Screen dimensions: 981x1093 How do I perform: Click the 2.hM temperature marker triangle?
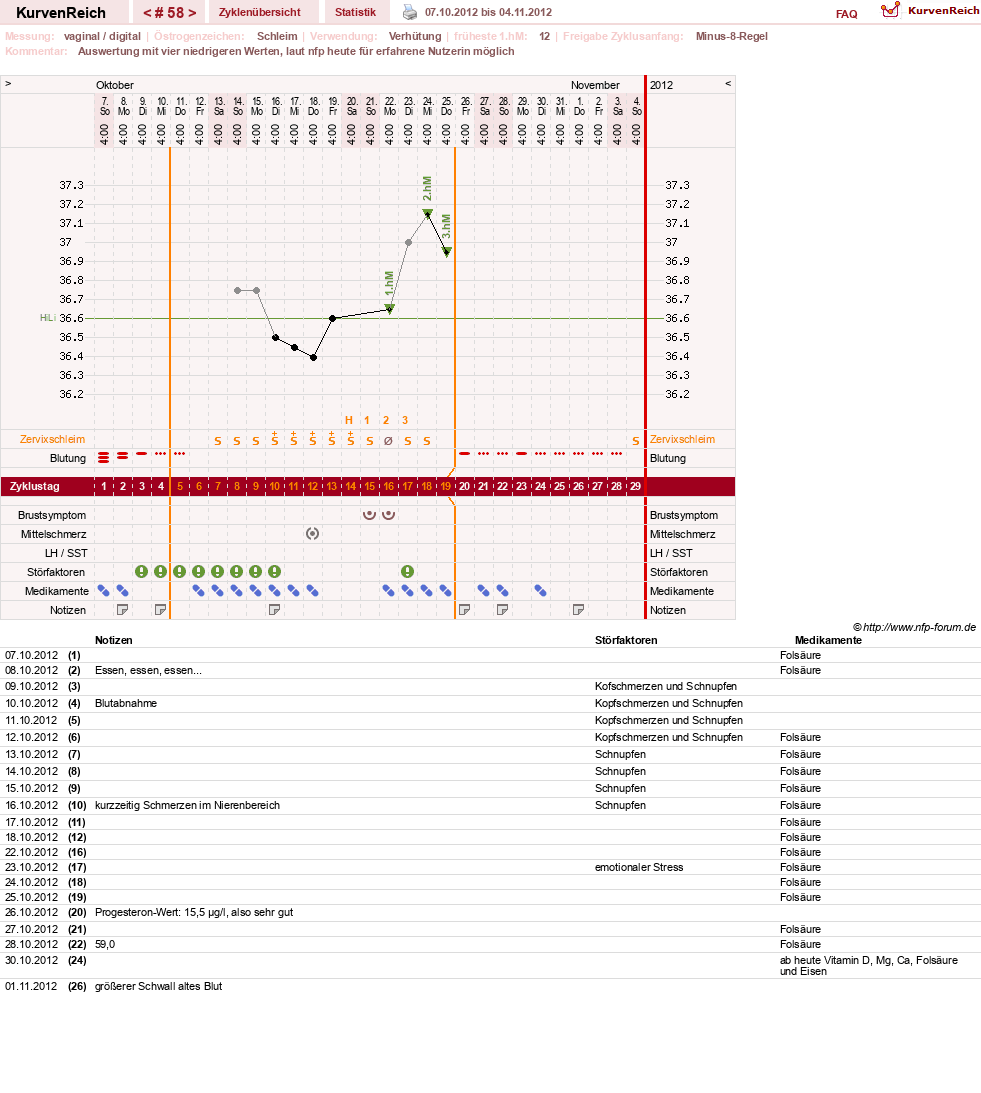(427, 213)
